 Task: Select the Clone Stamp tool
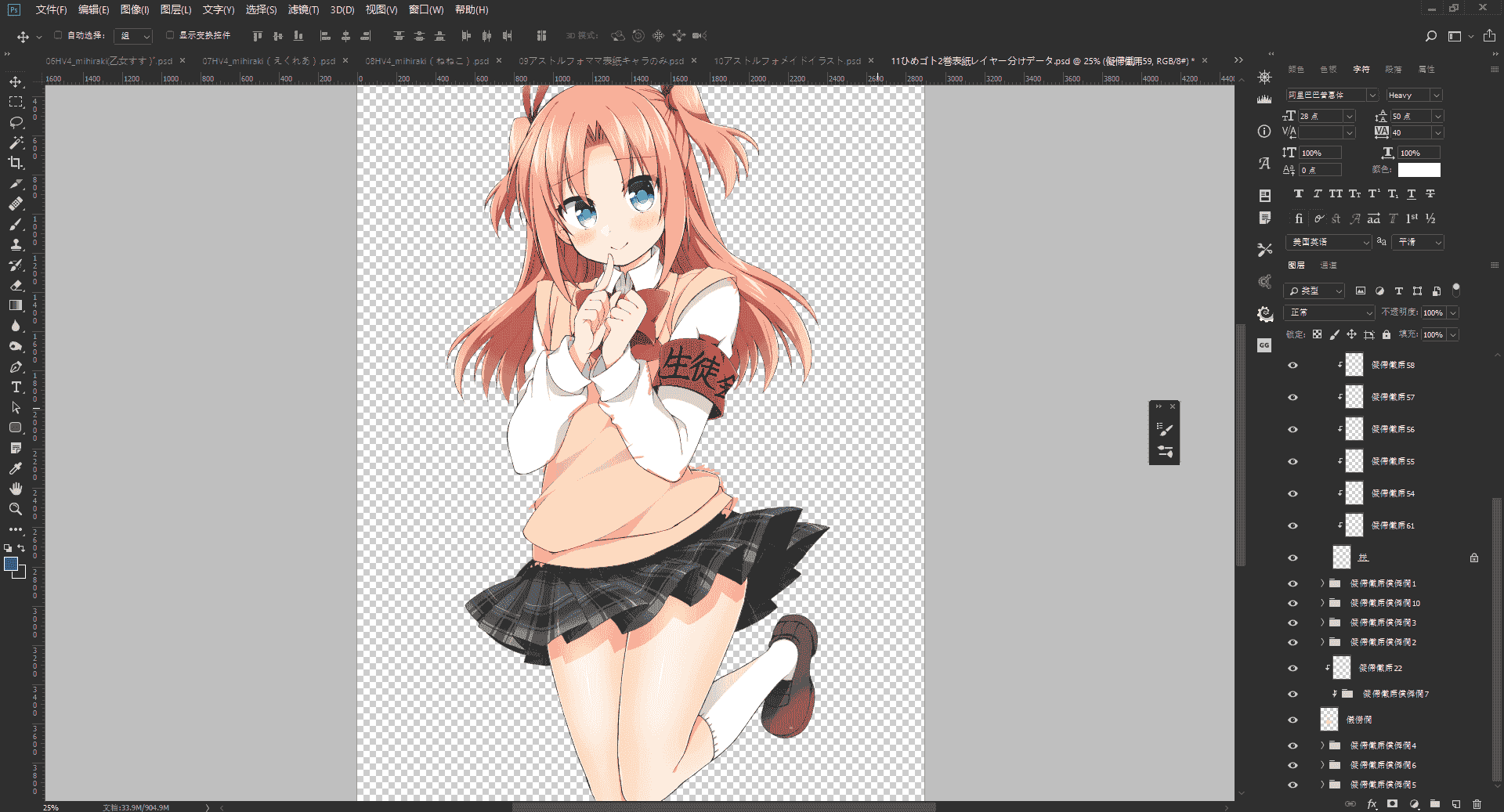click(x=16, y=244)
